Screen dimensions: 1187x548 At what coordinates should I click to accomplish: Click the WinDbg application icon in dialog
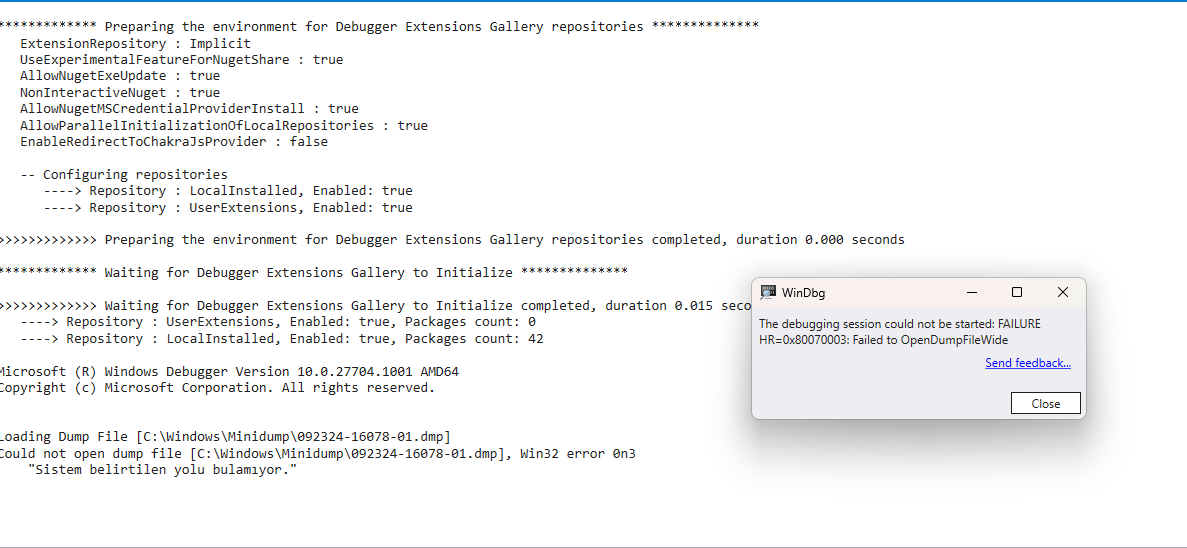click(769, 292)
